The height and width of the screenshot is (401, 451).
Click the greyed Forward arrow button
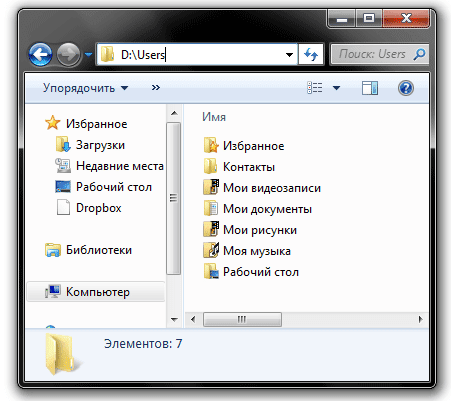pos(68,54)
